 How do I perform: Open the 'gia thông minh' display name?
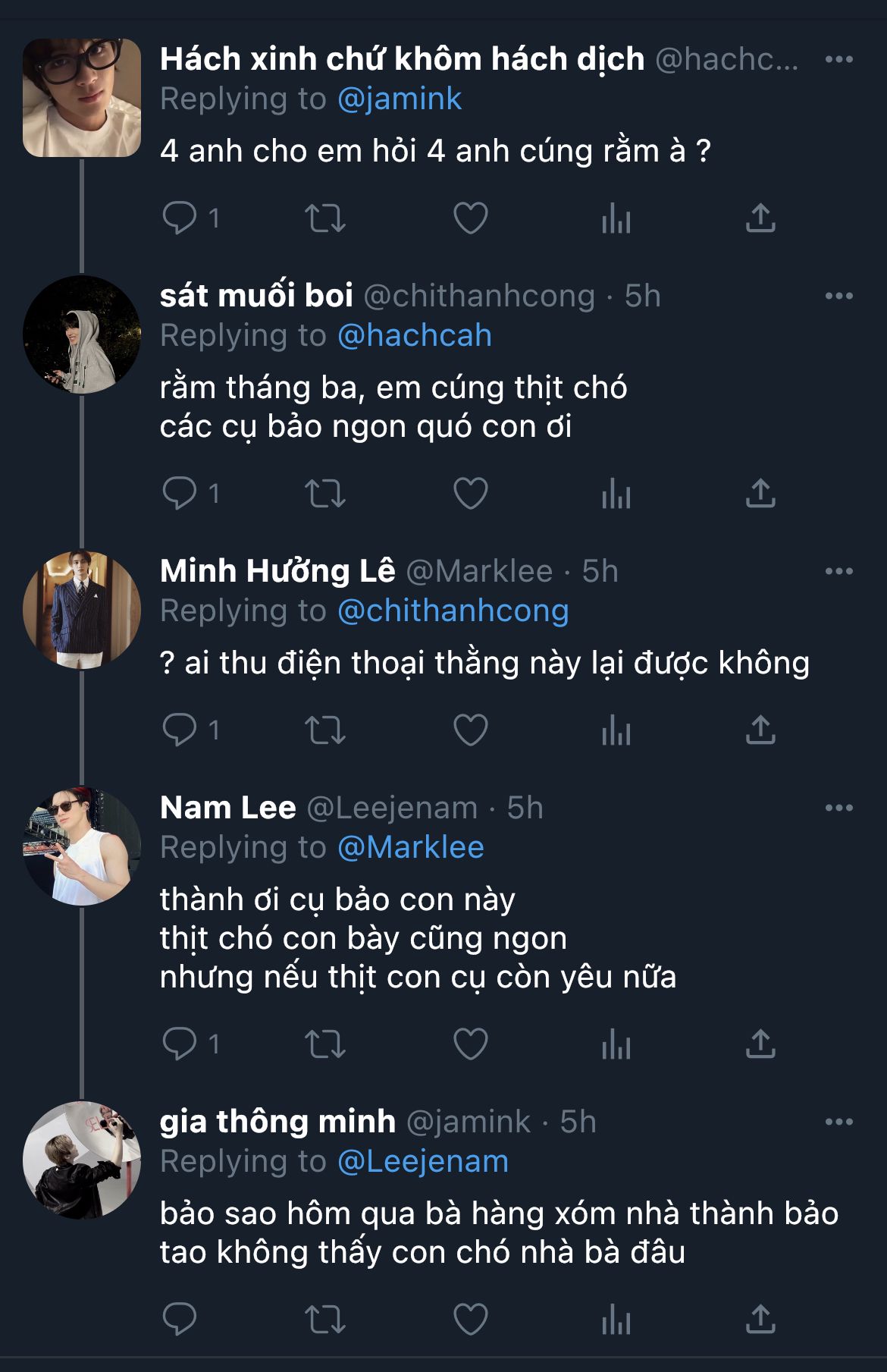pyautogui.click(x=277, y=1122)
